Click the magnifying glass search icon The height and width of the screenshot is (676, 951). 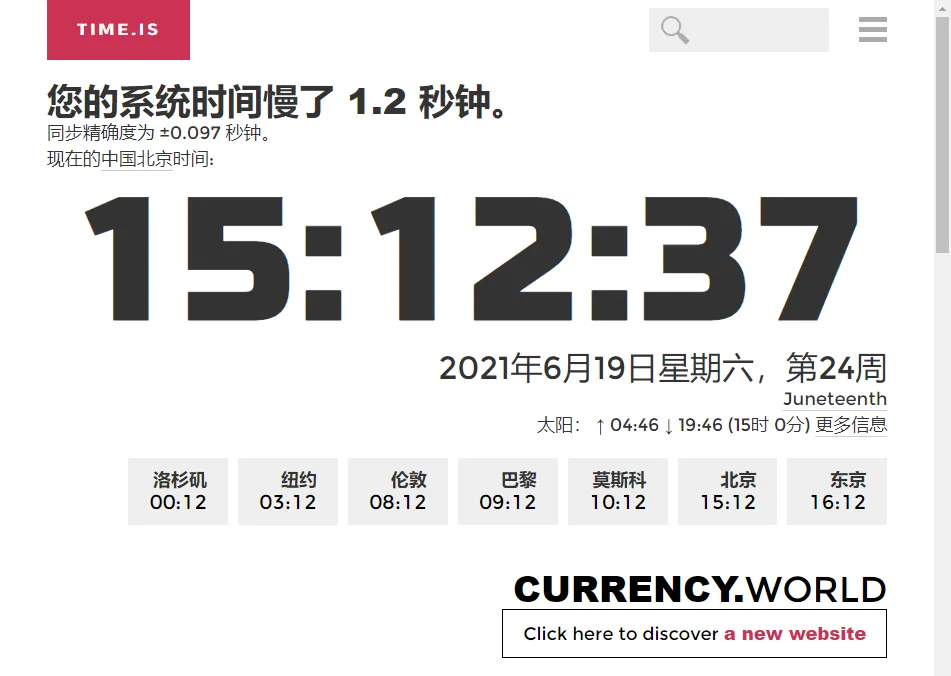672,30
